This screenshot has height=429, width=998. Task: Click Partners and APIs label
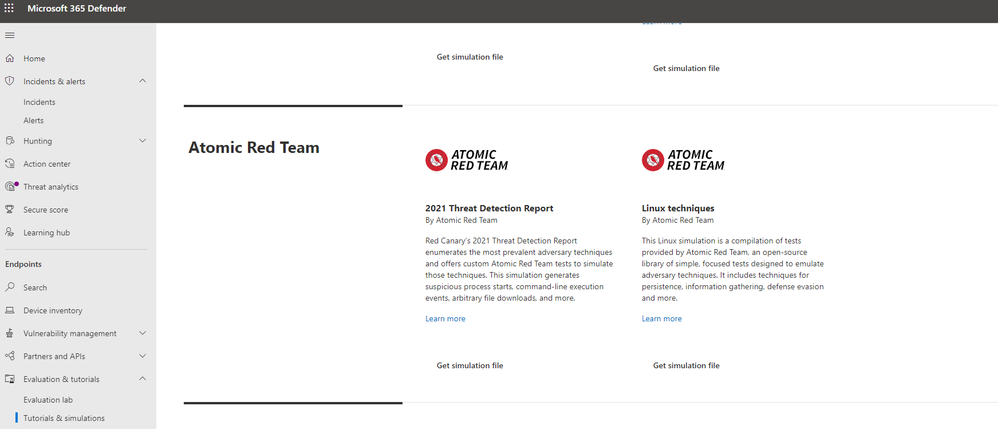[54, 356]
